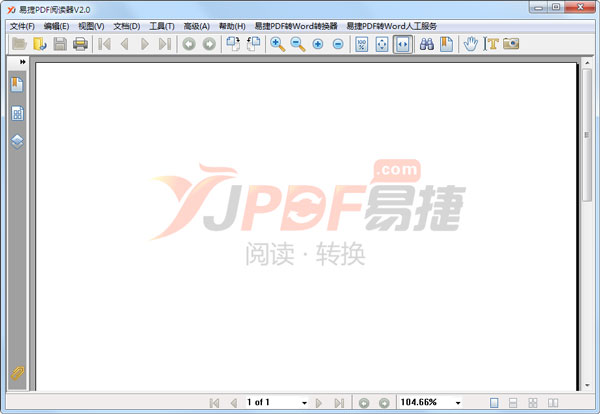Select the Text selection tool
This screenshot has height=414, width=600.
click(x=491, y=44)
